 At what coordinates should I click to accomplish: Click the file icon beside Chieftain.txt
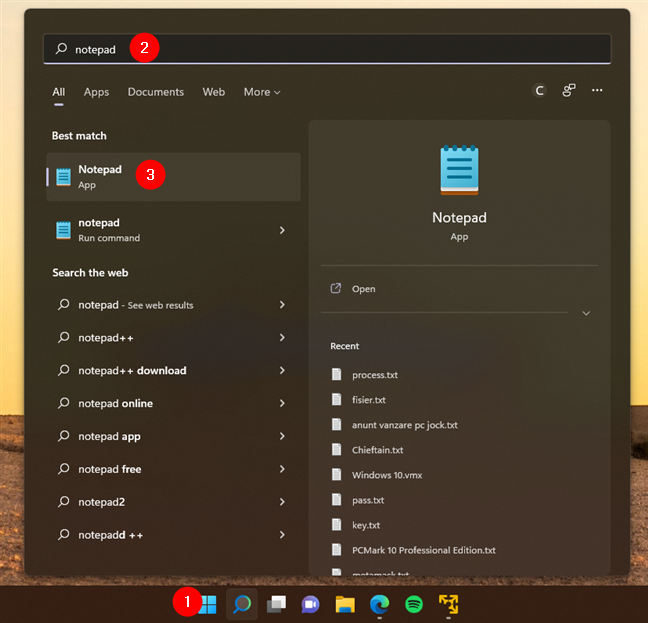(337, 449)
